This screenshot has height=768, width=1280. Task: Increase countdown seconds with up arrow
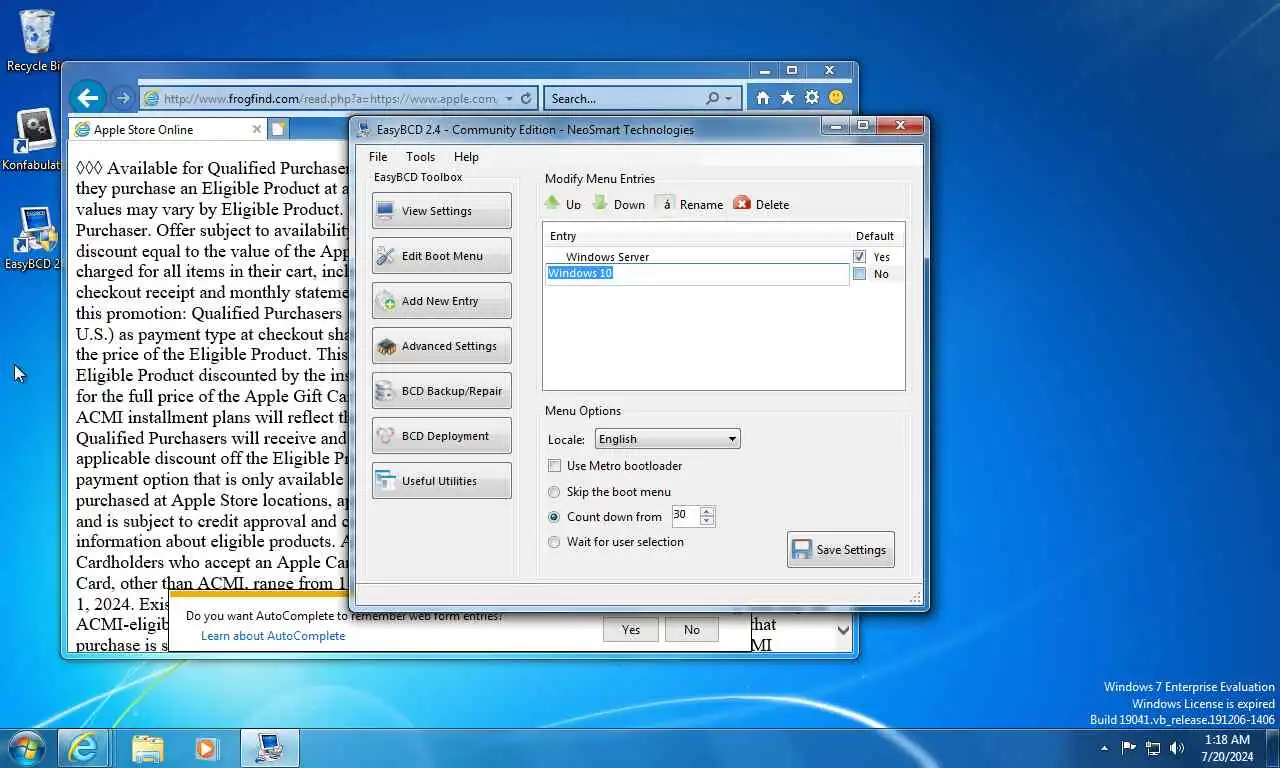pos(707,512)
